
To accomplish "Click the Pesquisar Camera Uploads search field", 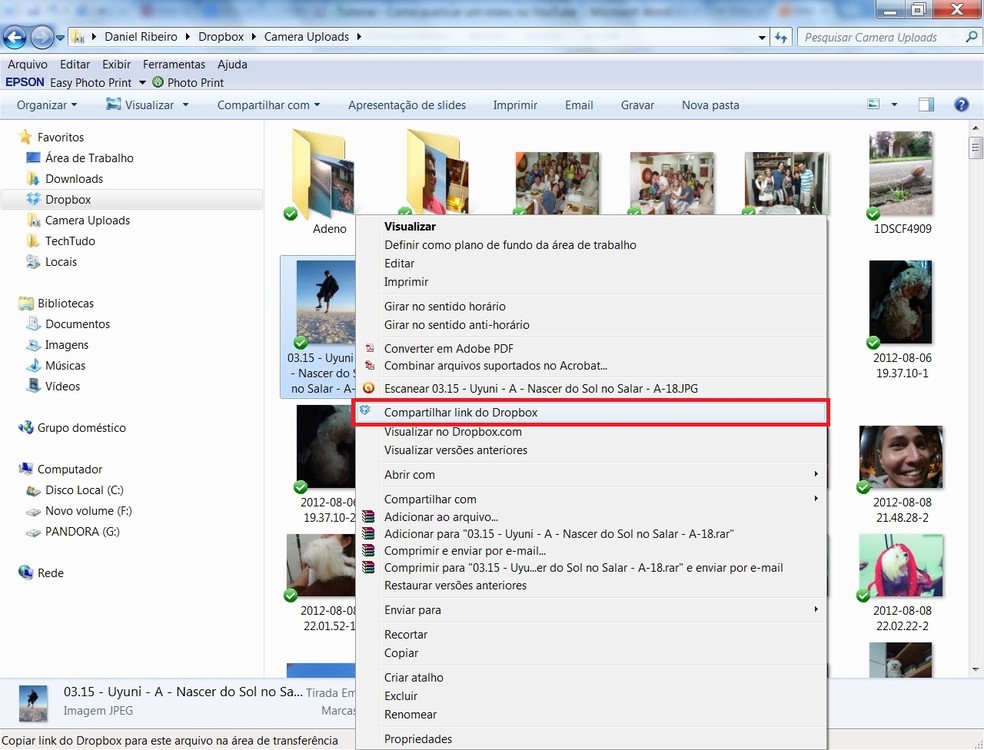I will click(x=881, y=38).
